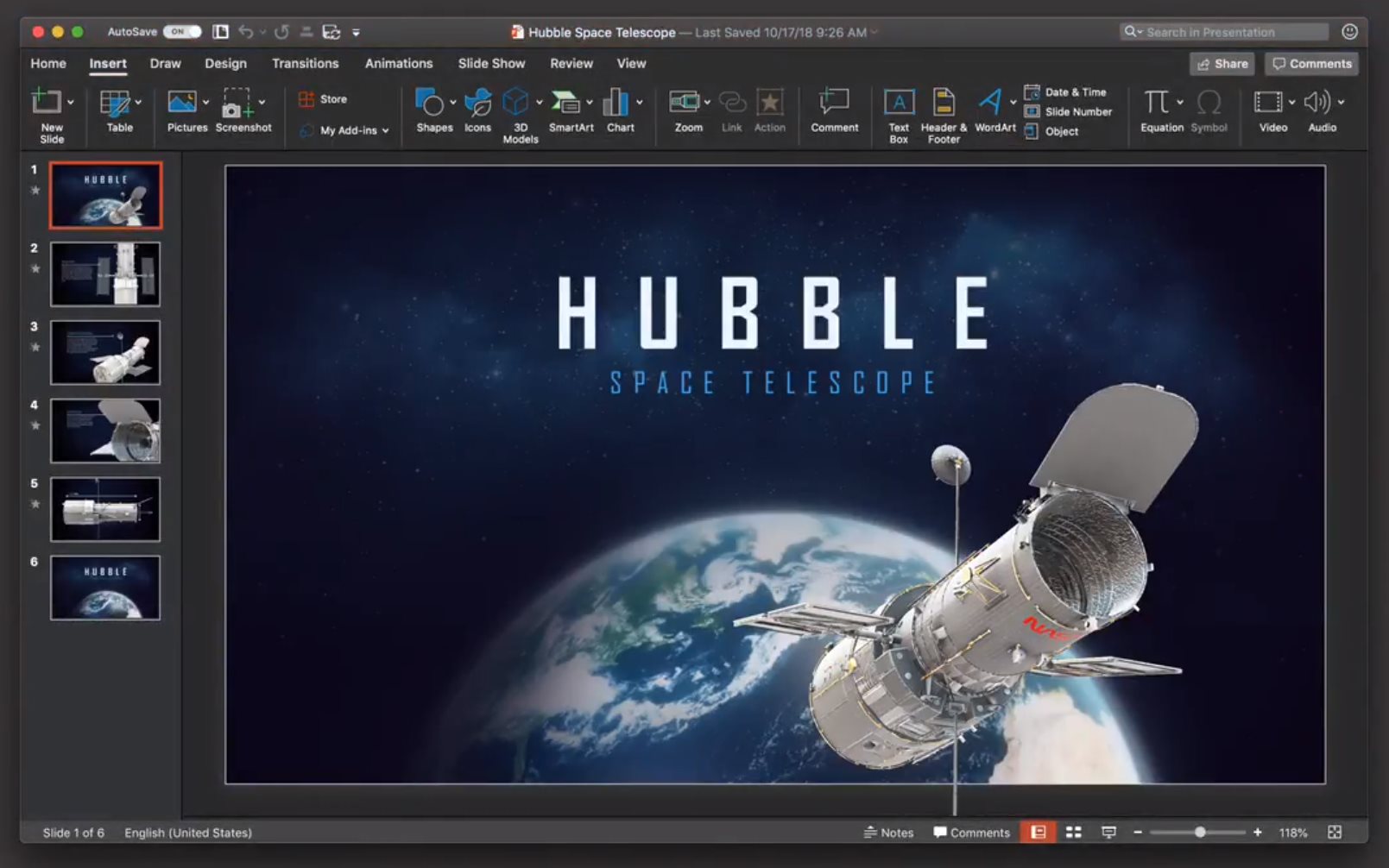
Task: Expand the My Add-ins dropdown
Action: point(386,131)
